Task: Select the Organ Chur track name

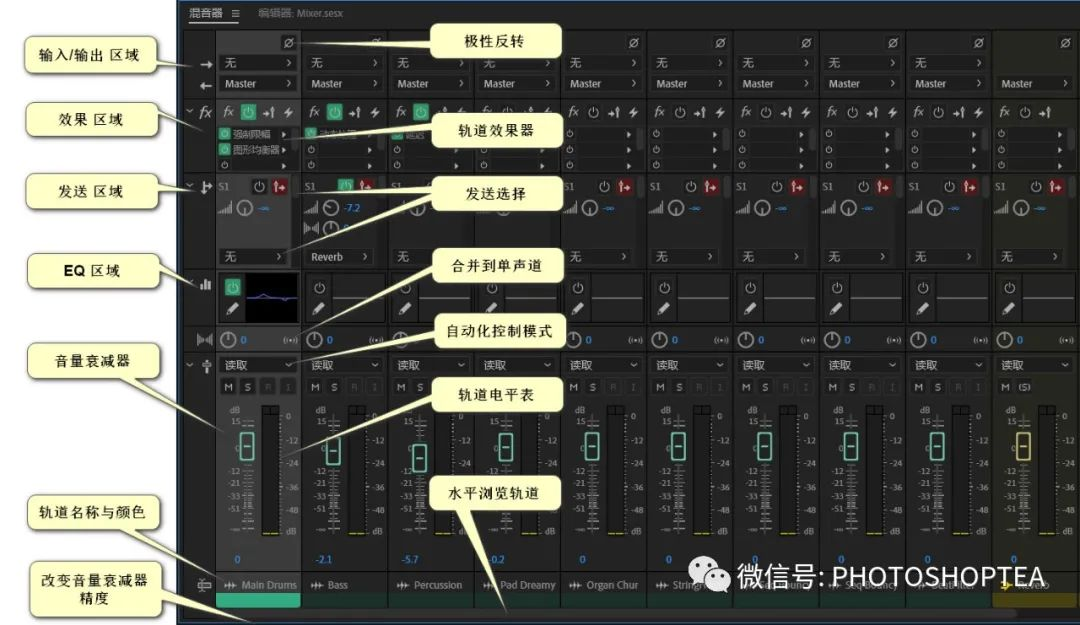Action: (612, 585)
